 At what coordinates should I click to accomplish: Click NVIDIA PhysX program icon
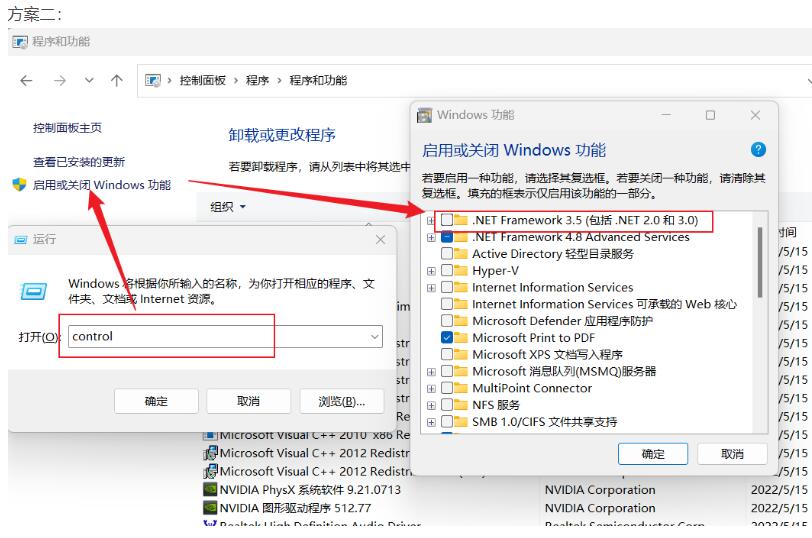click(x=210, y=490)
